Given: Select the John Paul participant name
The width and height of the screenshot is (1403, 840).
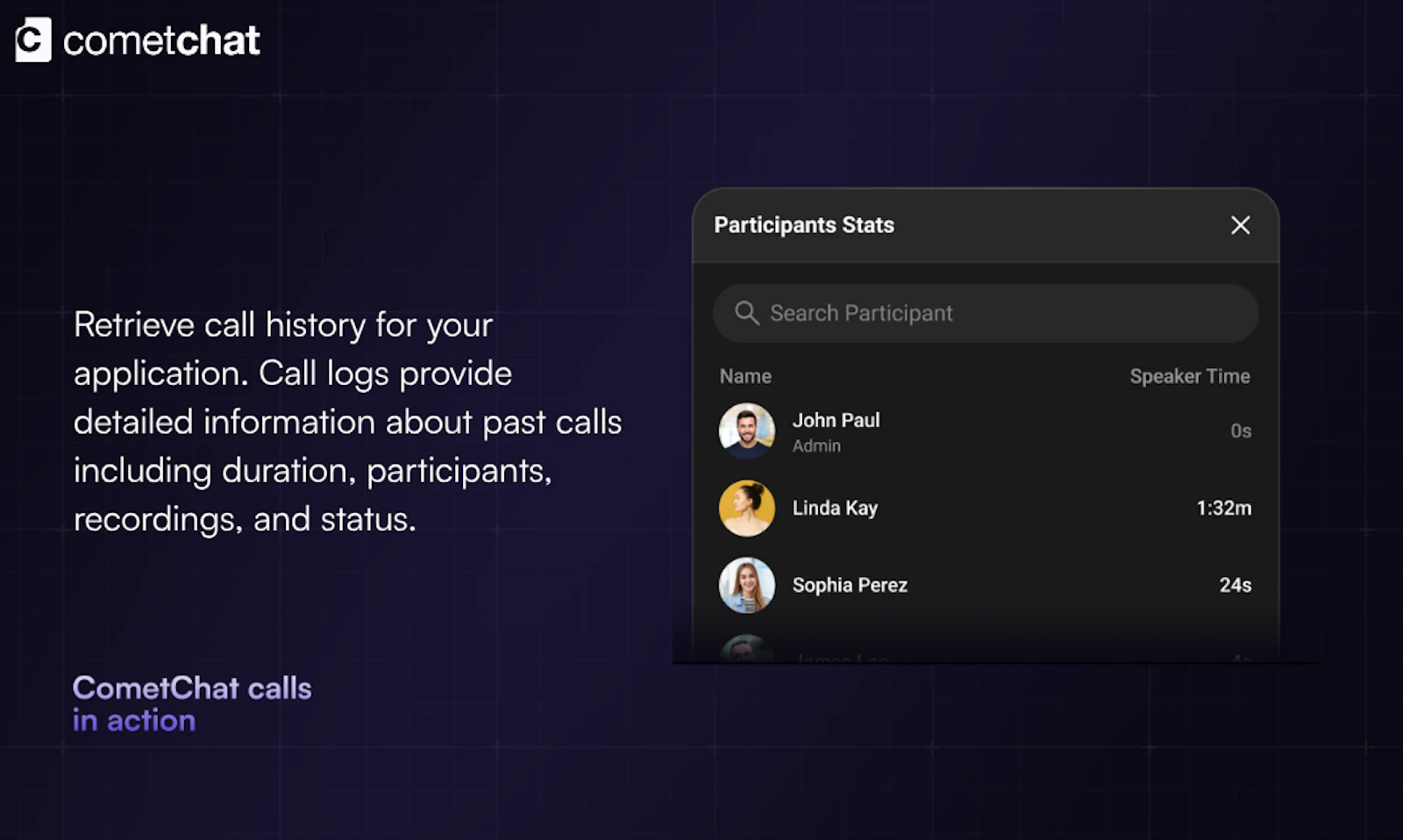Looking at the screenshot, I should click(836, 420).
